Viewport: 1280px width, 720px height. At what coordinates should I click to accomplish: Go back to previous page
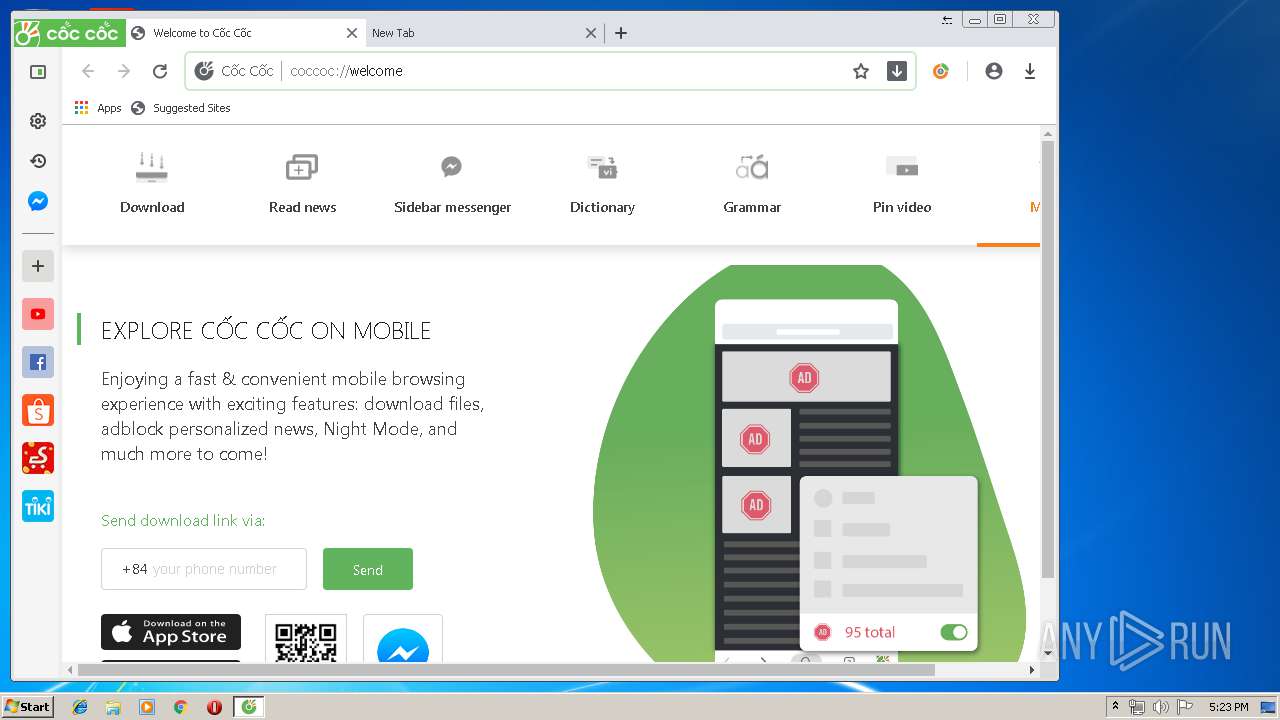88,71
